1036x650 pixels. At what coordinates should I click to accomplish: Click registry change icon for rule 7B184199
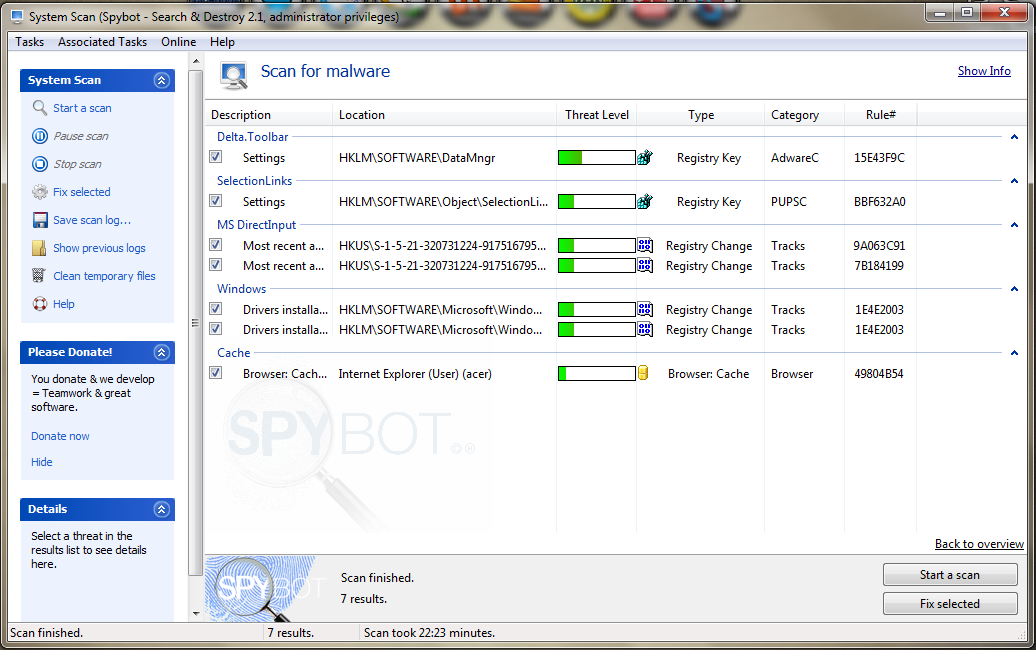pos(645,266)
